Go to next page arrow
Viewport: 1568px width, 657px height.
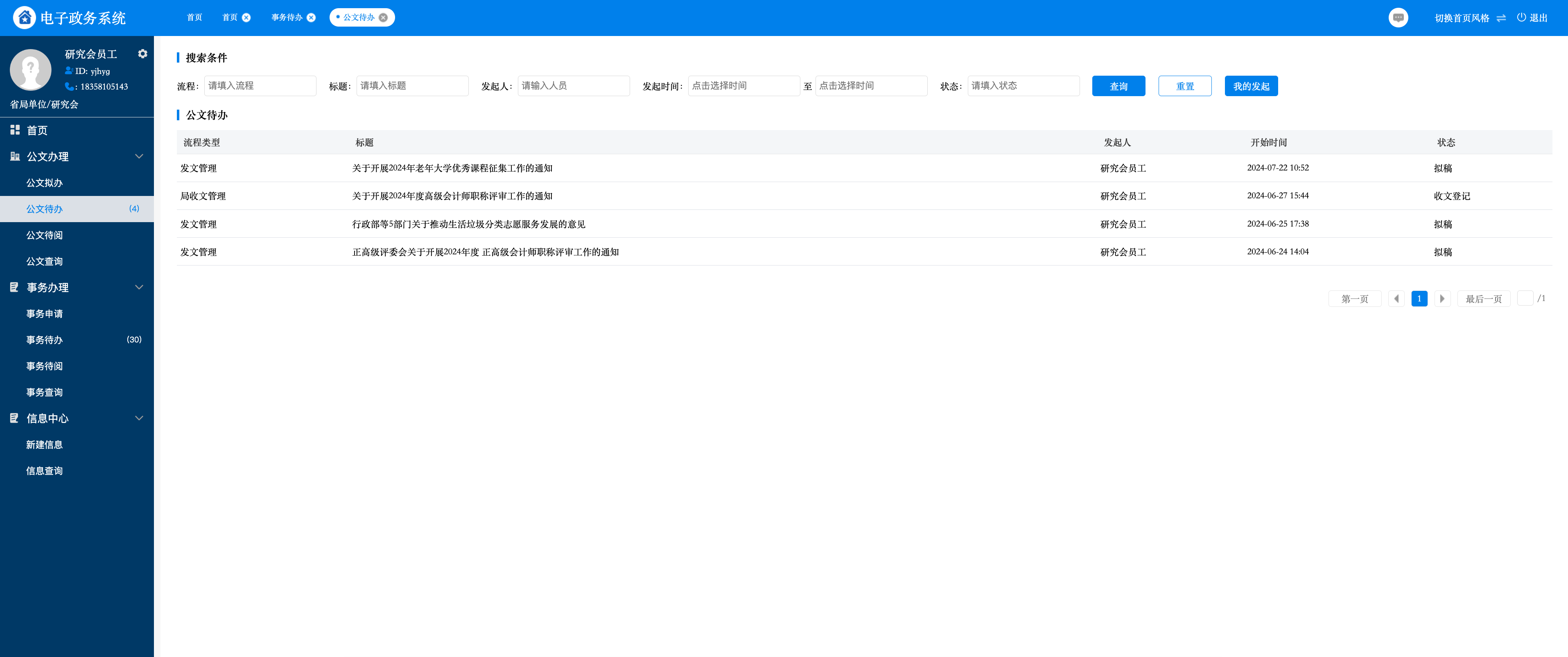(1442, 299)
